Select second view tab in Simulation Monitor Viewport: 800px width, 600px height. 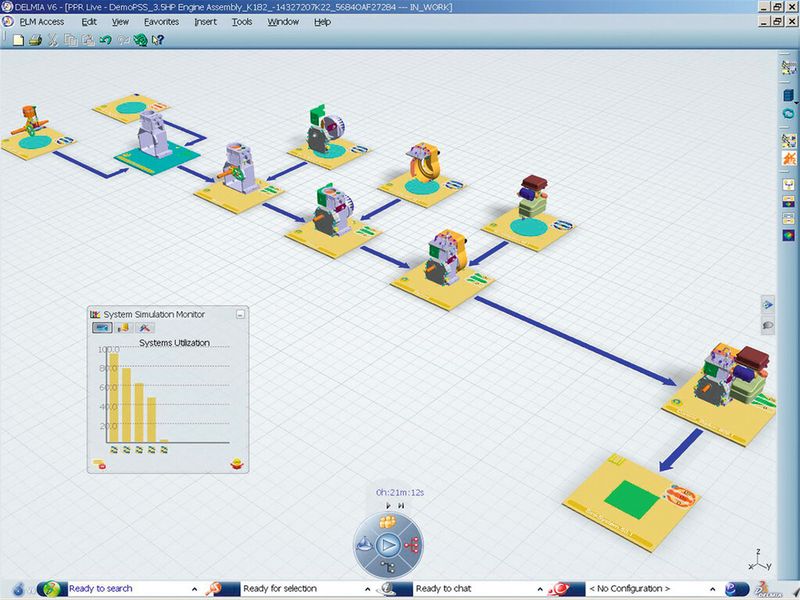click(123, 328)
